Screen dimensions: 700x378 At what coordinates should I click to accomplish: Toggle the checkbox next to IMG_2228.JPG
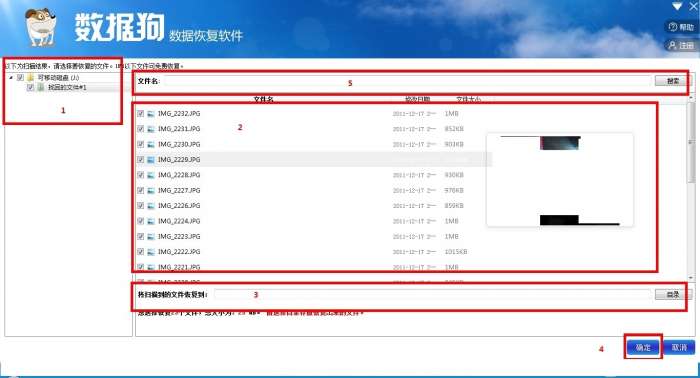[141, 175]
